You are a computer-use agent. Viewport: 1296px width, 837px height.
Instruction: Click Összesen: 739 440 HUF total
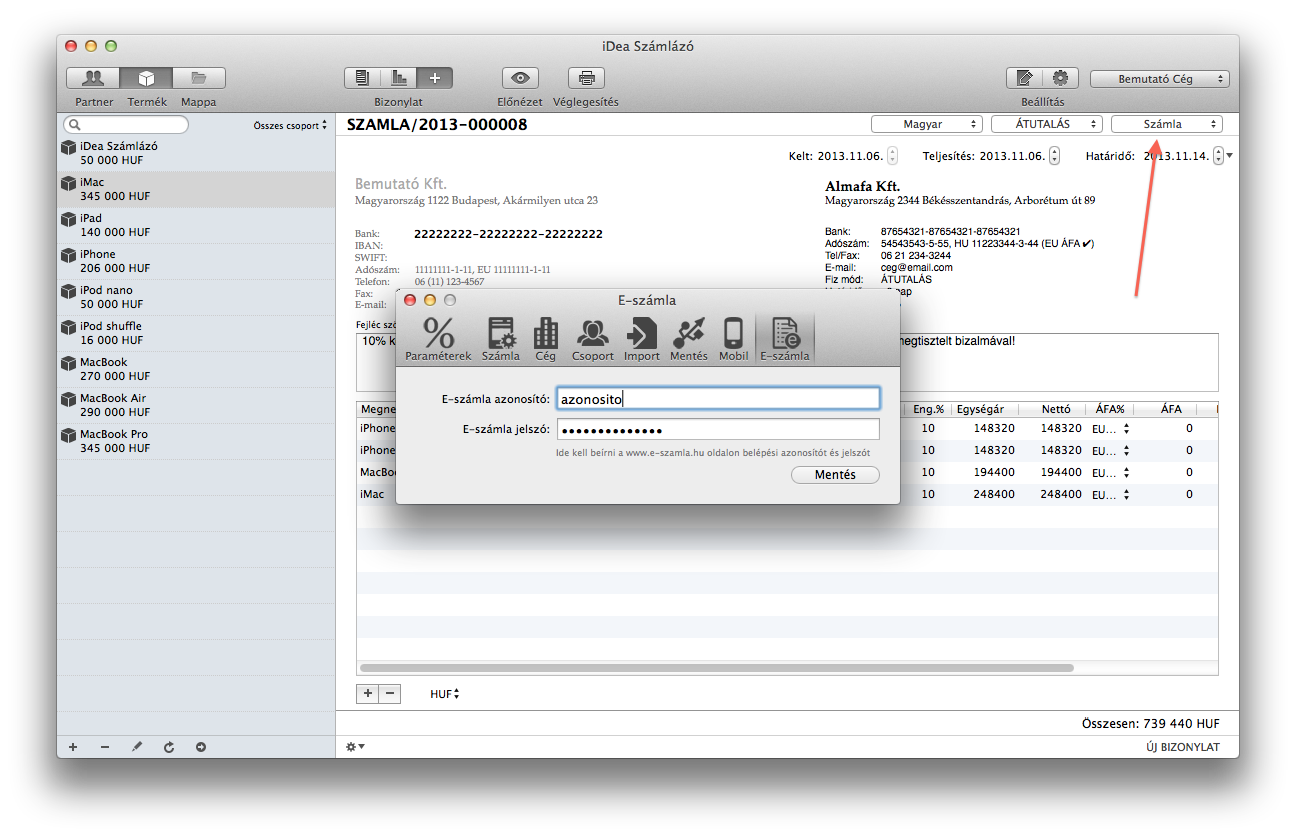(x=1150, y=724)
